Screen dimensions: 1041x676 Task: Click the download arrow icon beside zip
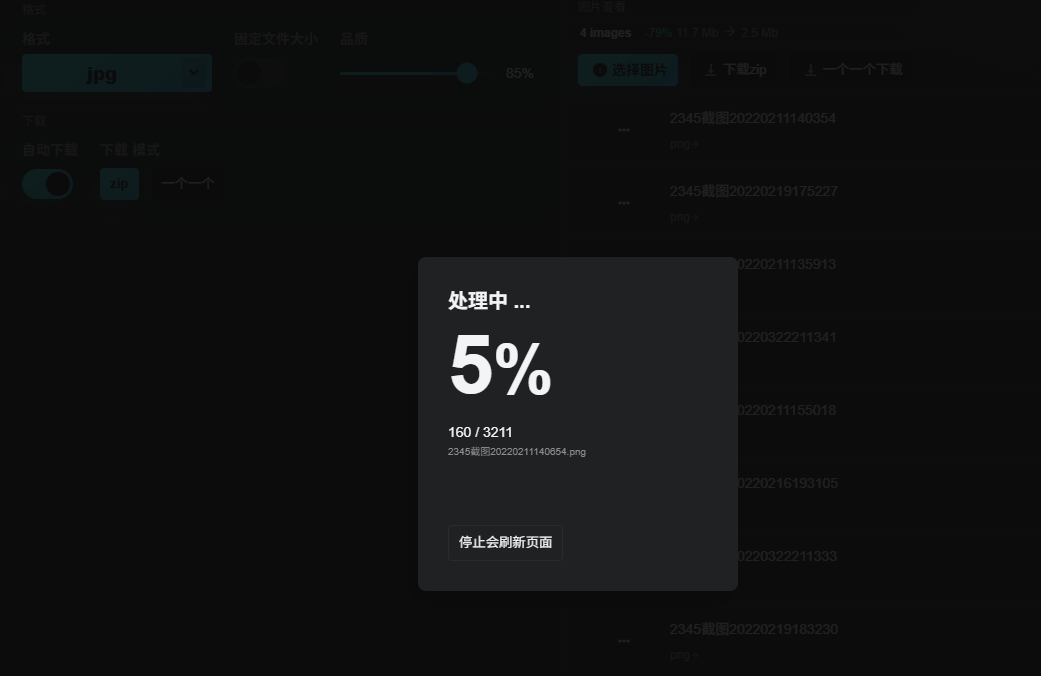tap(710, 70)
